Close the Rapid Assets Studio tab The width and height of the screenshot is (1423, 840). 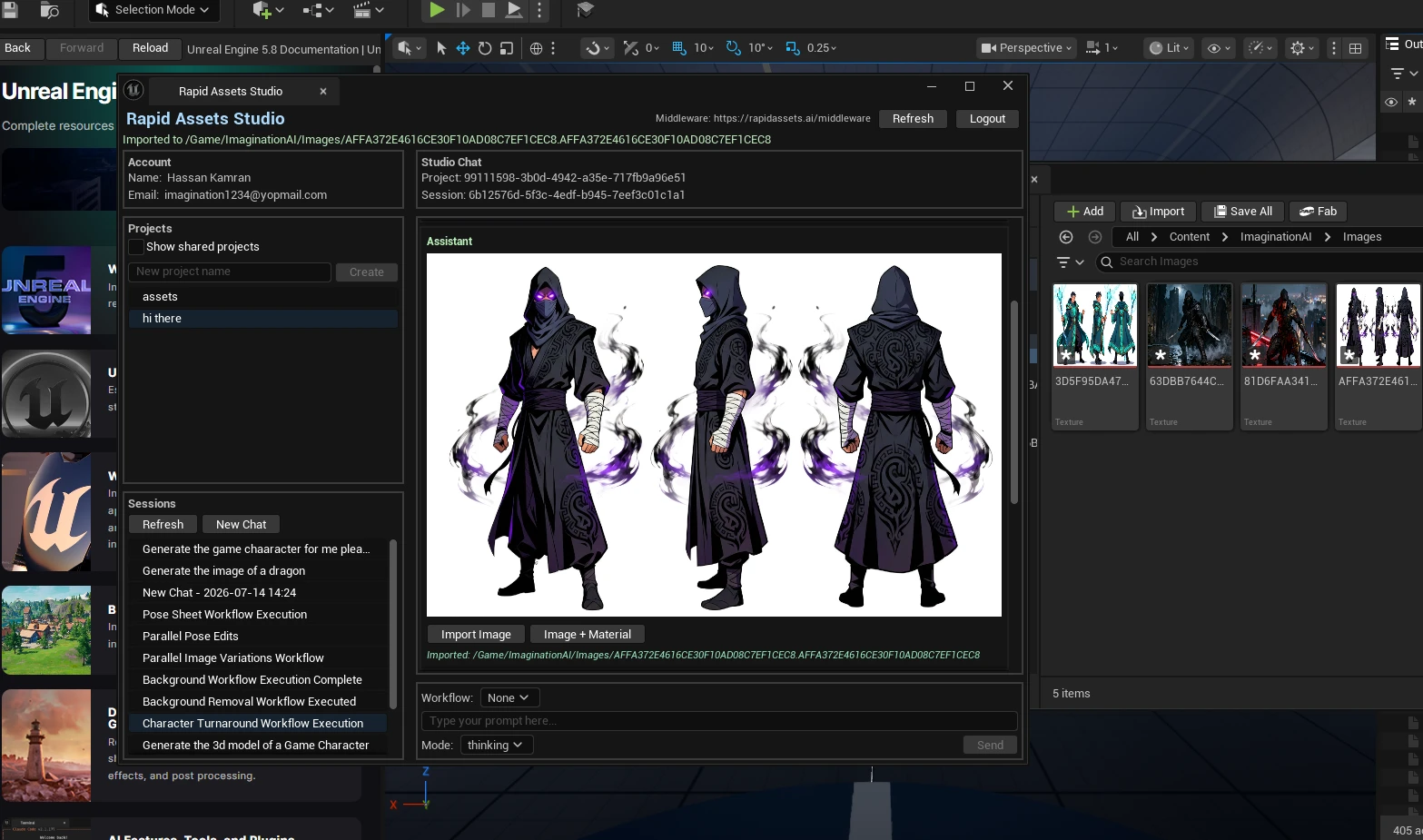323,91
